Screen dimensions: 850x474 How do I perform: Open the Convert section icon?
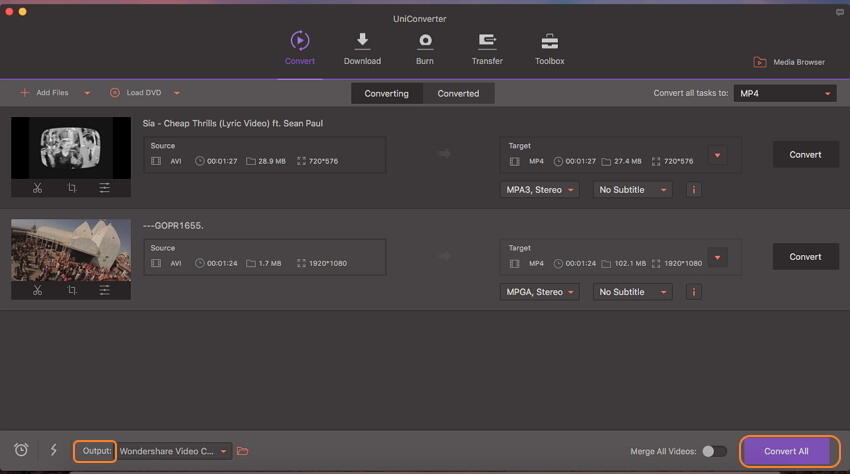tap(300, 41)
